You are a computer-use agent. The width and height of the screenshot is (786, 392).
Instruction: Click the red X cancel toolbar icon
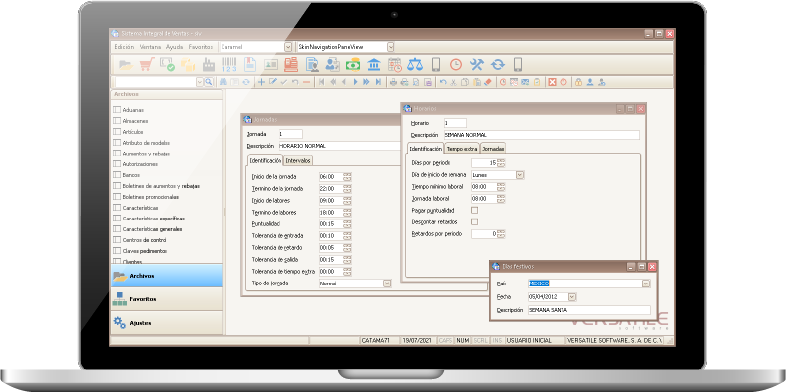(x=552, y=82)
